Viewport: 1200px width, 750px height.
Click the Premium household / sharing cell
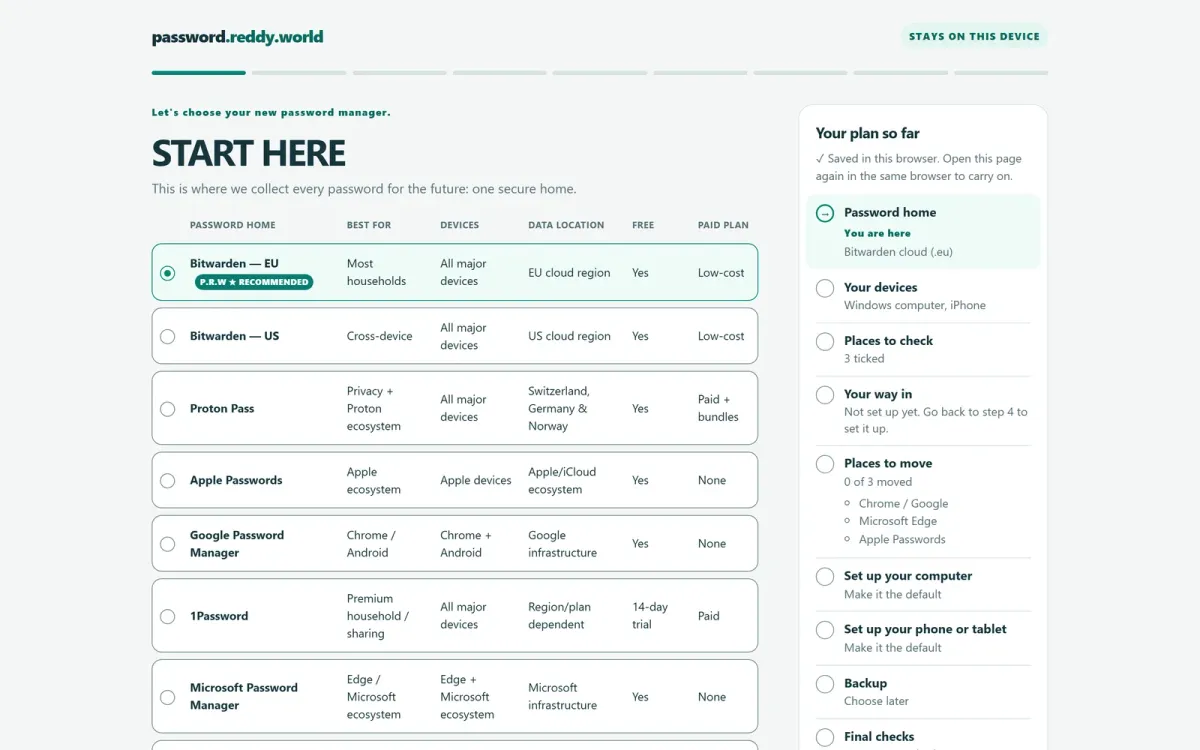pyautogui.click(x=378, y=616)
